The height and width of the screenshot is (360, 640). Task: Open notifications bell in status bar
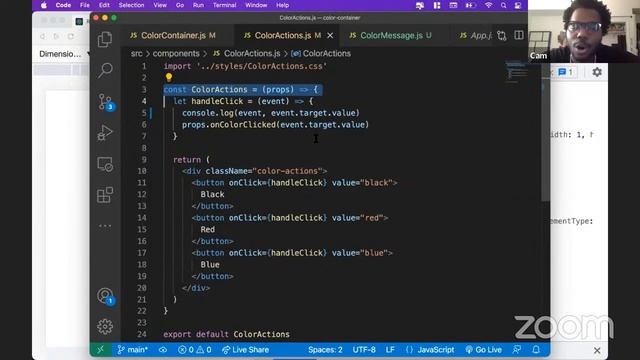(536, 350)
